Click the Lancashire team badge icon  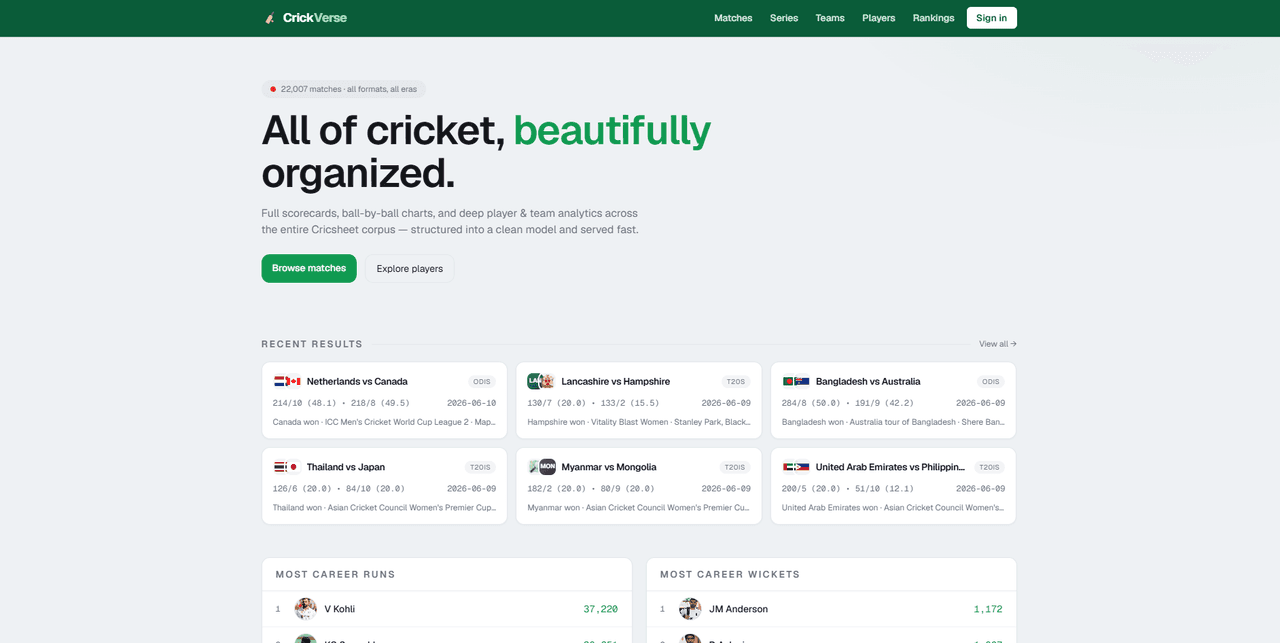click(x=534, y=381)
